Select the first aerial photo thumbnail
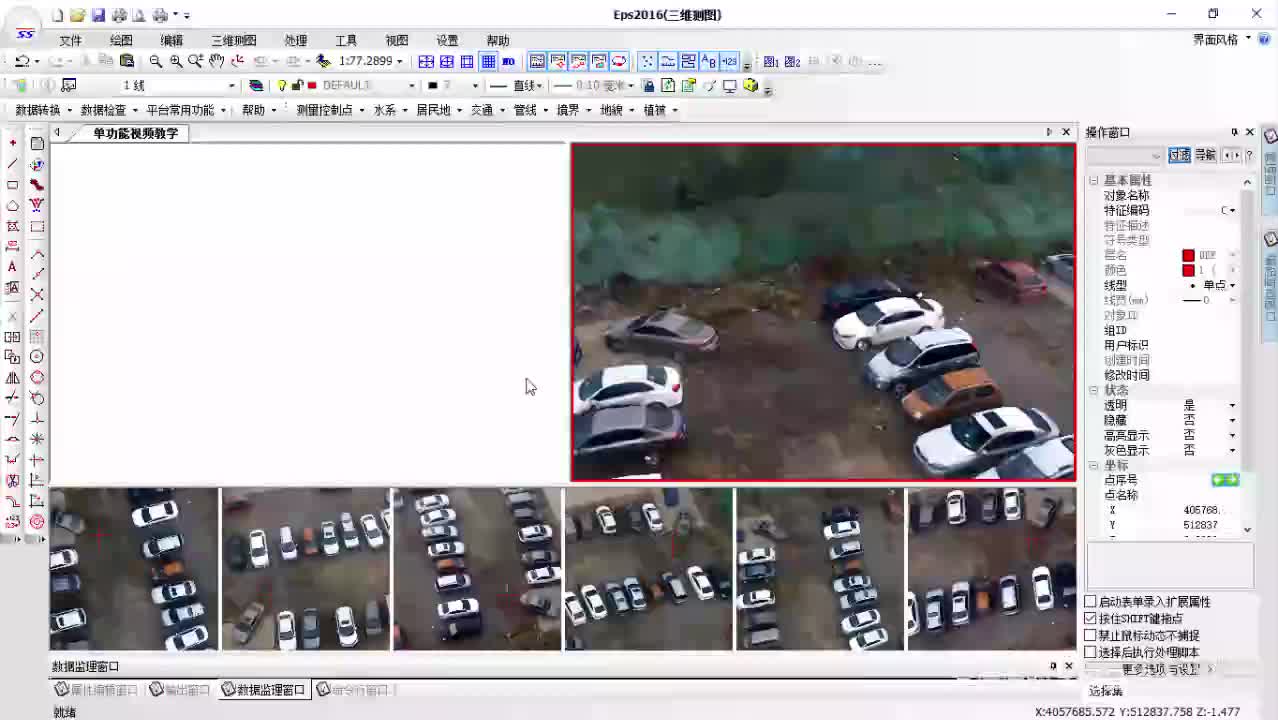This screenshot has height=720, width=1278. [134, 569]
